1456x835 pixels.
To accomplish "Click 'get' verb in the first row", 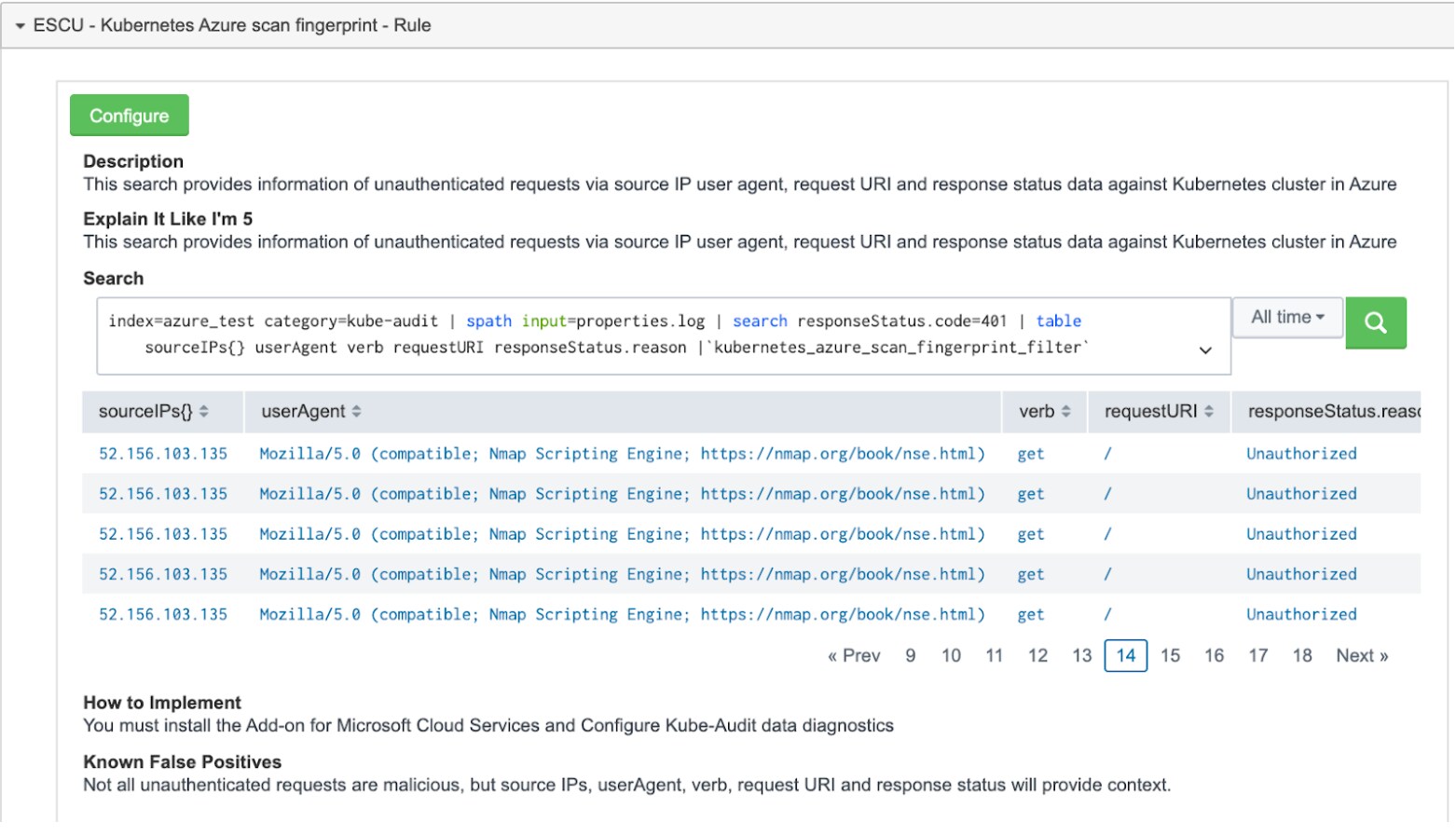I will [1031, 454].
